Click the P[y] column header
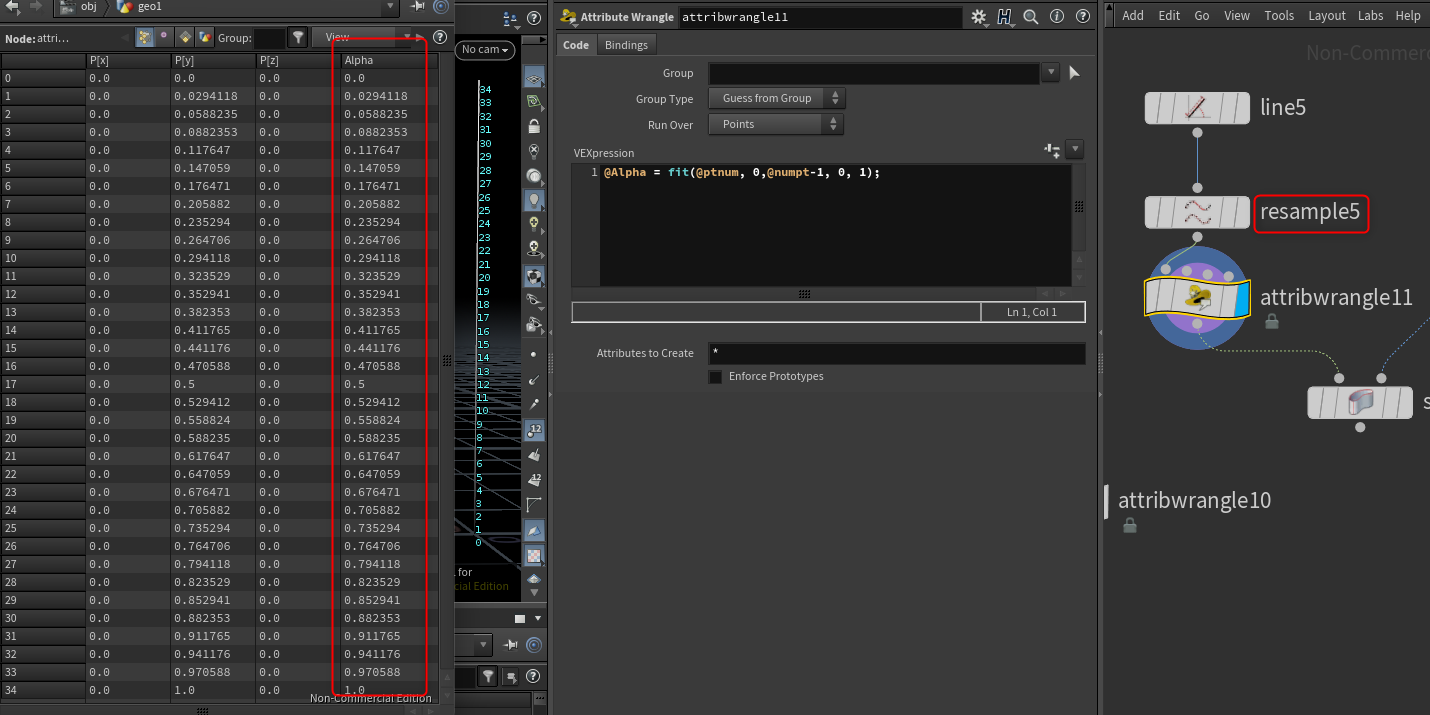The width and height of the screenshot is (1430, 715). click(212, 60)
